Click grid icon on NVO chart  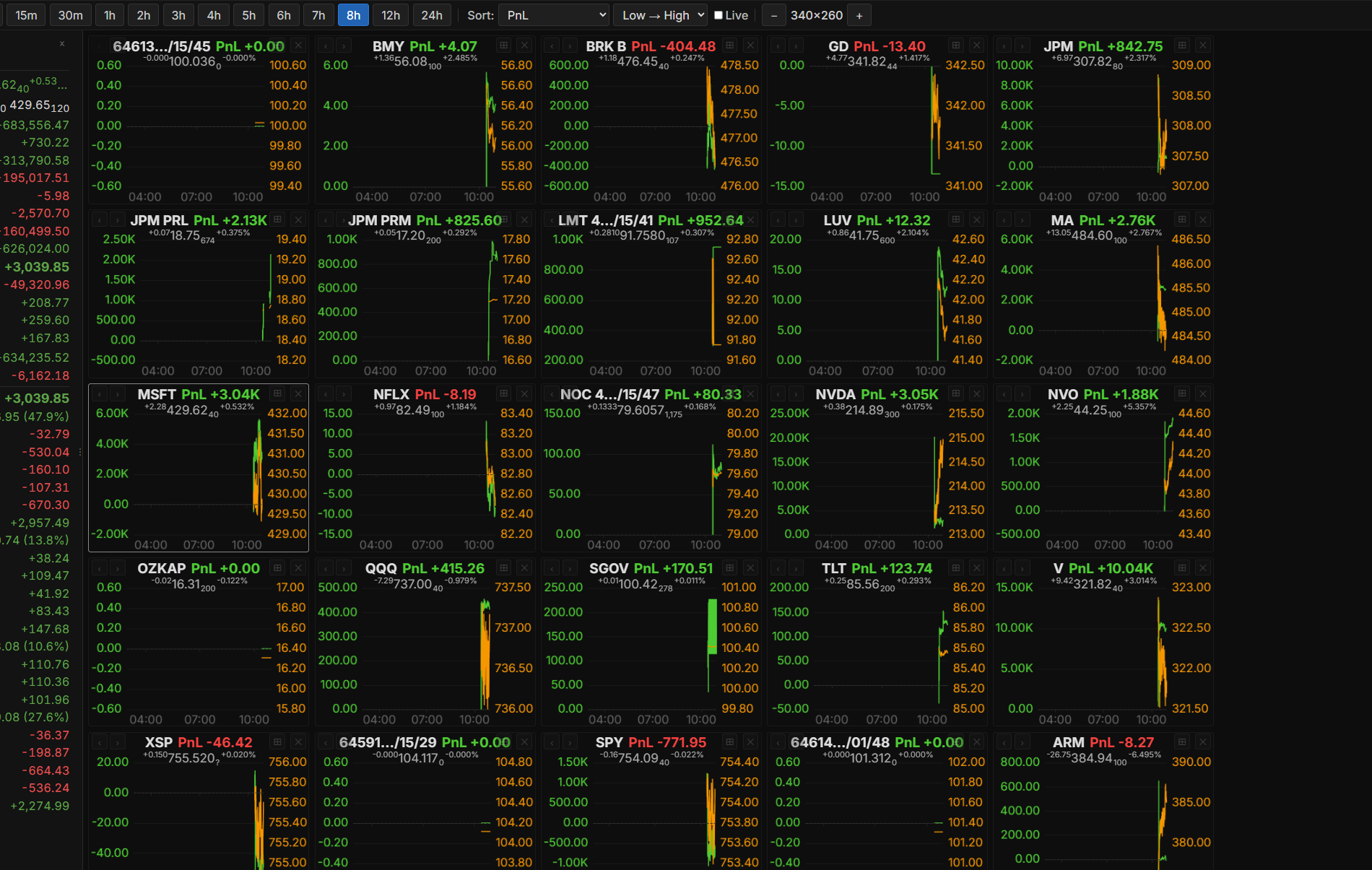(1182, 393)
